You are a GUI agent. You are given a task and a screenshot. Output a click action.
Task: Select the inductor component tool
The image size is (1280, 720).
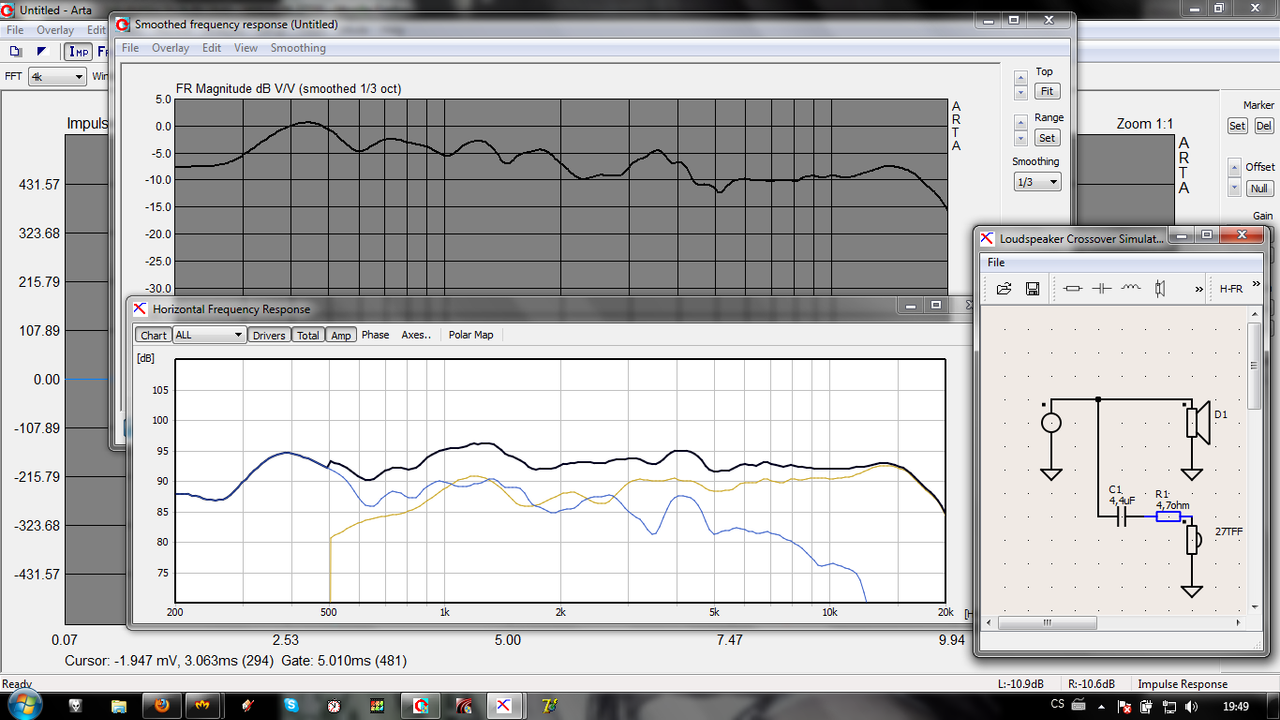(1131, 288)
